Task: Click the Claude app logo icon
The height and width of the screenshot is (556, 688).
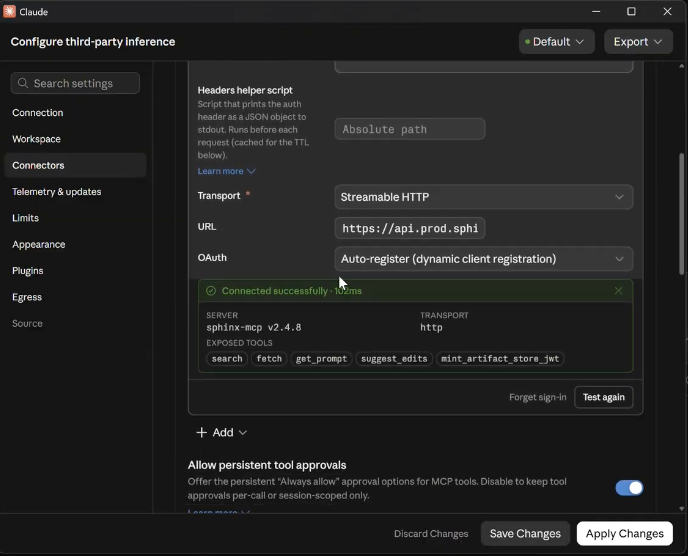Action: tap(9, 11)
